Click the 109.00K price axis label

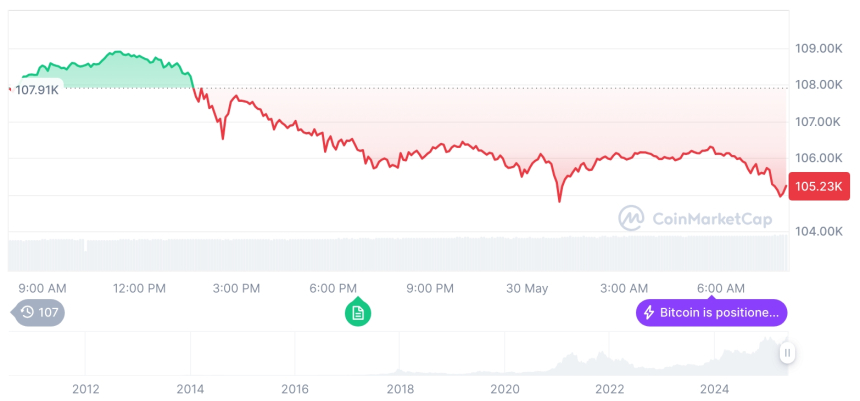point(818,48)
